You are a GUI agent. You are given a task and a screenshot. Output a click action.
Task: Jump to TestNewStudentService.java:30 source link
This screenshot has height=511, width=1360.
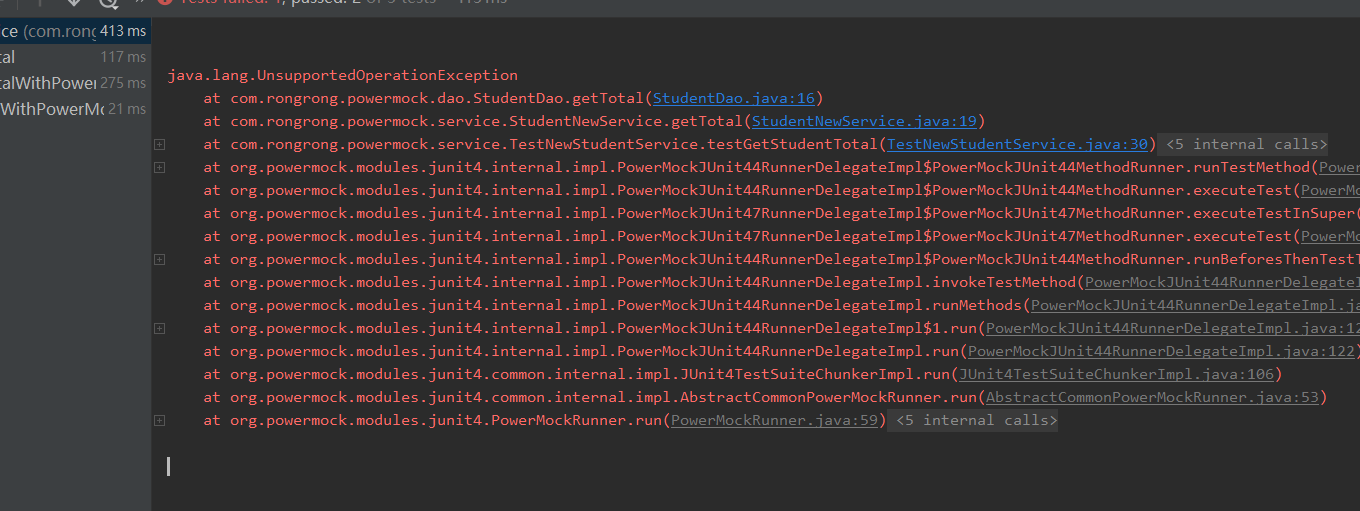(x=1017, y=144)
